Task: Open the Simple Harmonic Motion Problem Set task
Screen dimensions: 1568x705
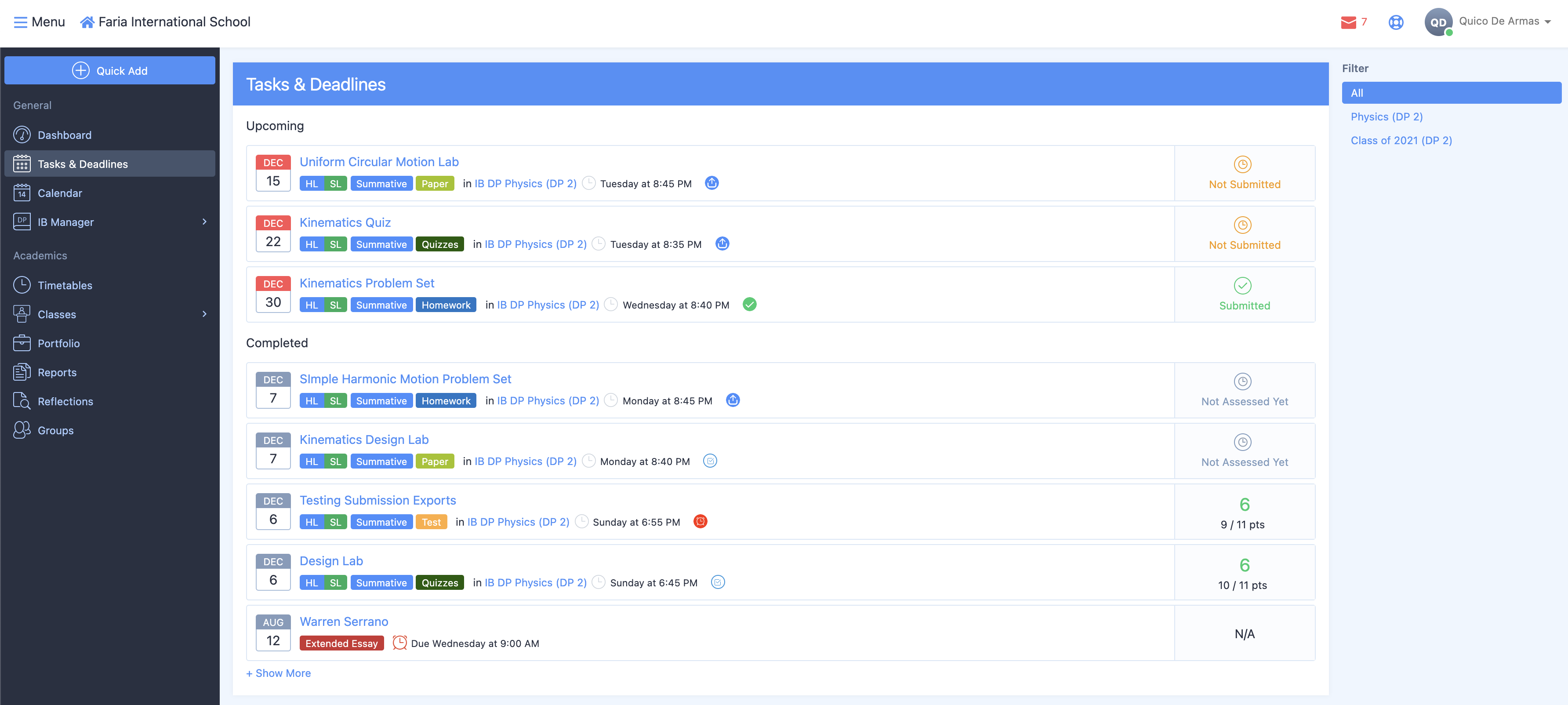Action: point(405,379)
